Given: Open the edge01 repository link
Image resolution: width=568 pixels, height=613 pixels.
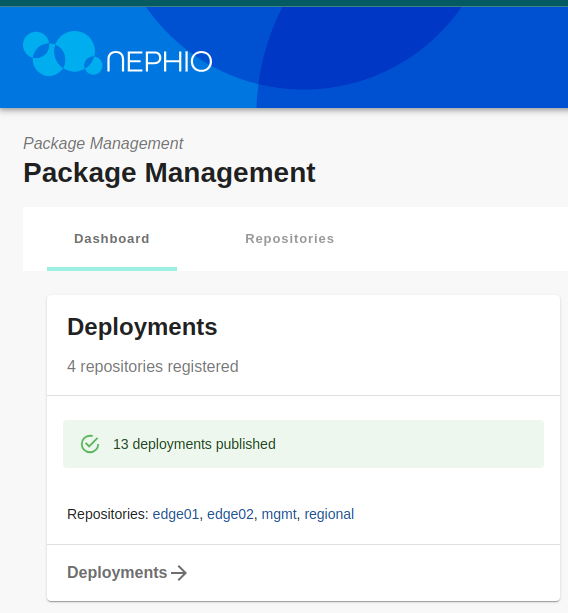Looking at the screenshot, I should (x=176, y=514).
